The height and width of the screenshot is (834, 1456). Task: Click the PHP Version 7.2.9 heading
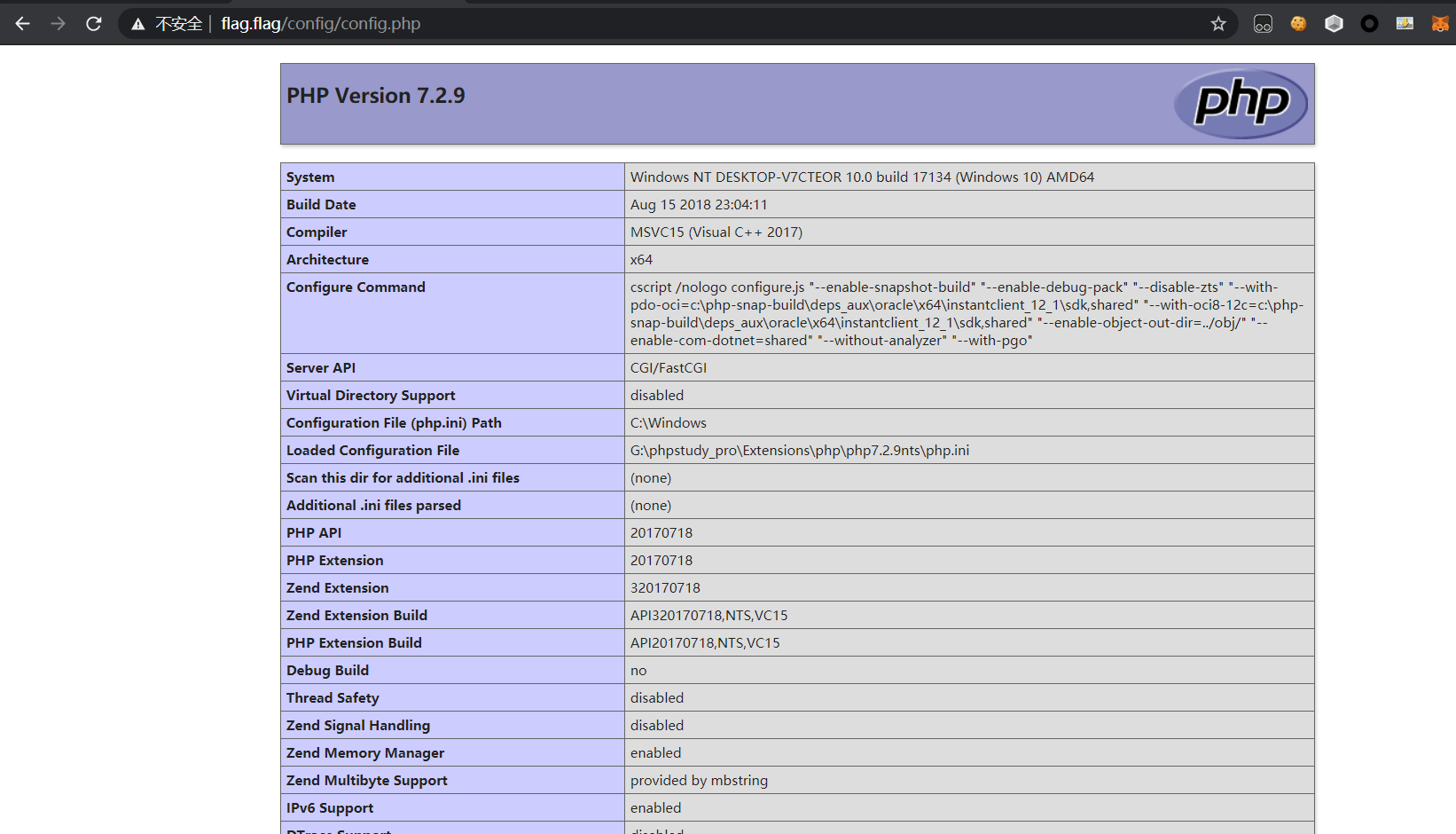tap(375, 95)
